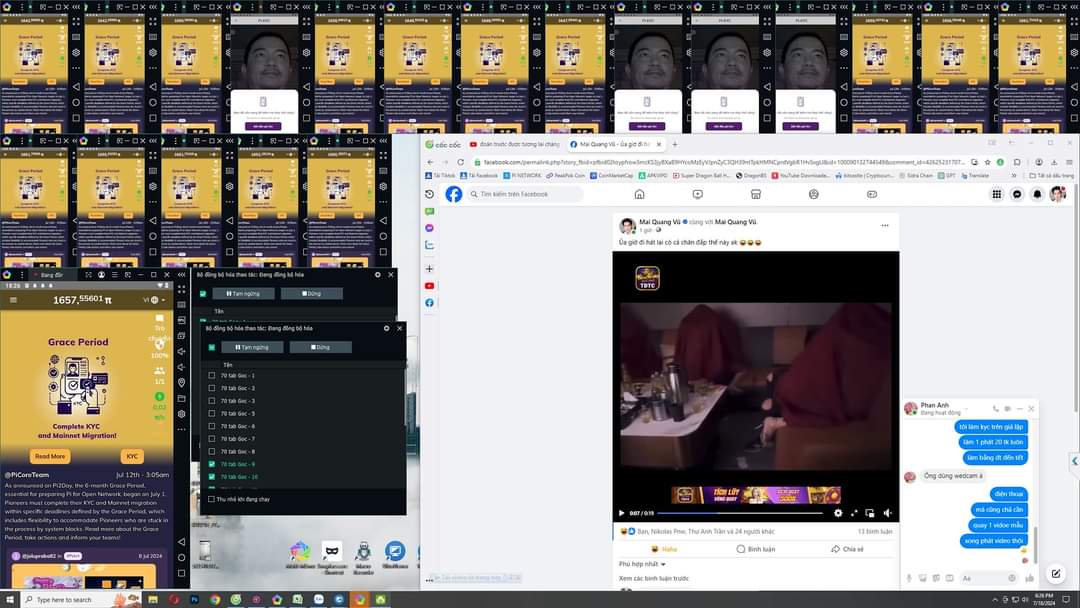This screenshot has width=1080, height=608.
Task: Open Facebook Marketplace icon
Action: pyautogui.click(x=756, y=194)
